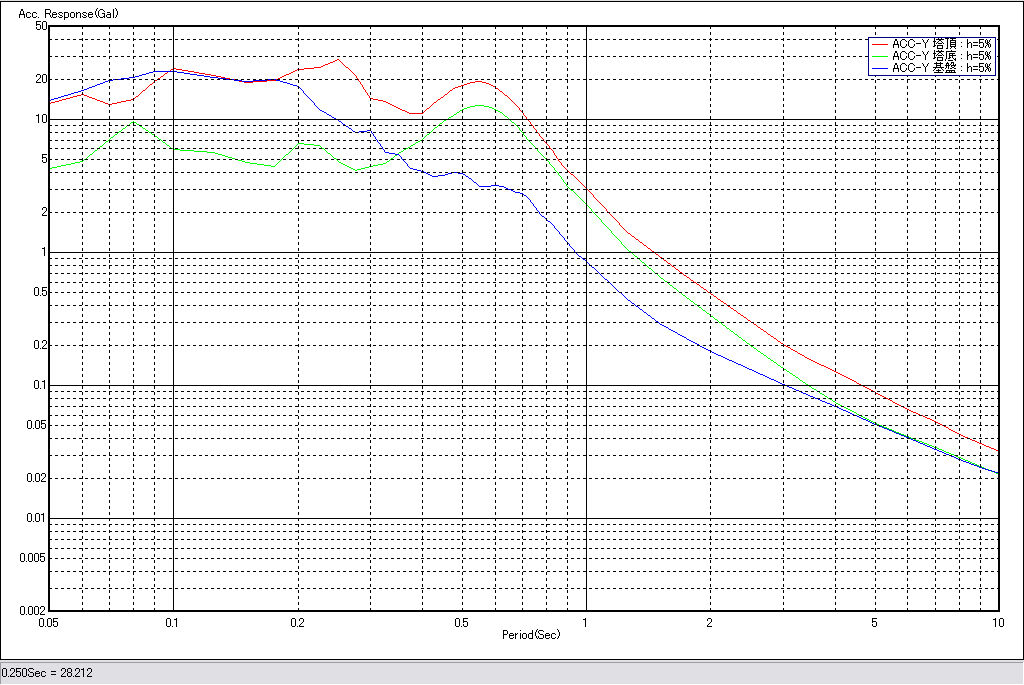Click the 1 tick label on the period axis

click(x=586, y=623)
